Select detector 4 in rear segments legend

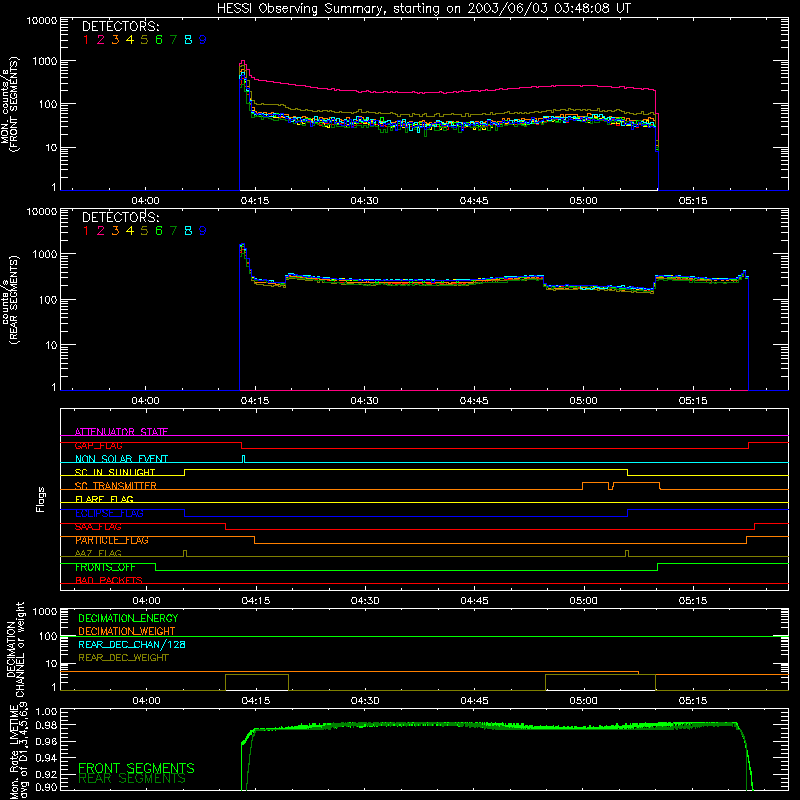click(x=130, y=231)
